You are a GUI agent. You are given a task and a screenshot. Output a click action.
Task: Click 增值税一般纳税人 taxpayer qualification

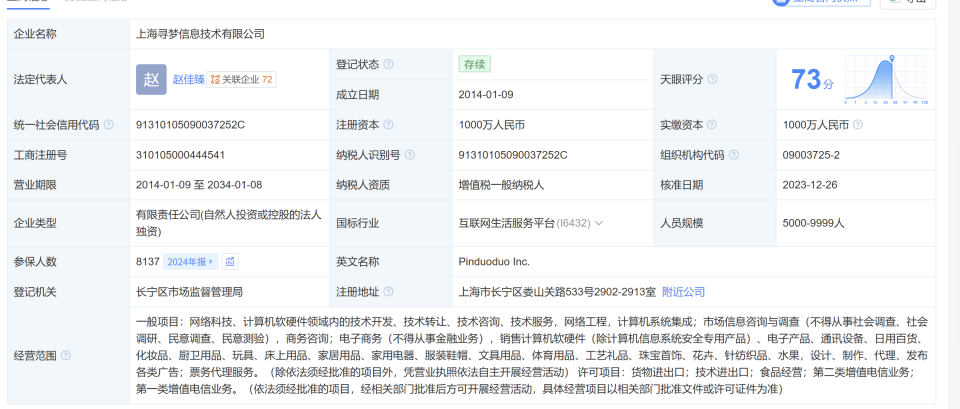tap(501, 185)
